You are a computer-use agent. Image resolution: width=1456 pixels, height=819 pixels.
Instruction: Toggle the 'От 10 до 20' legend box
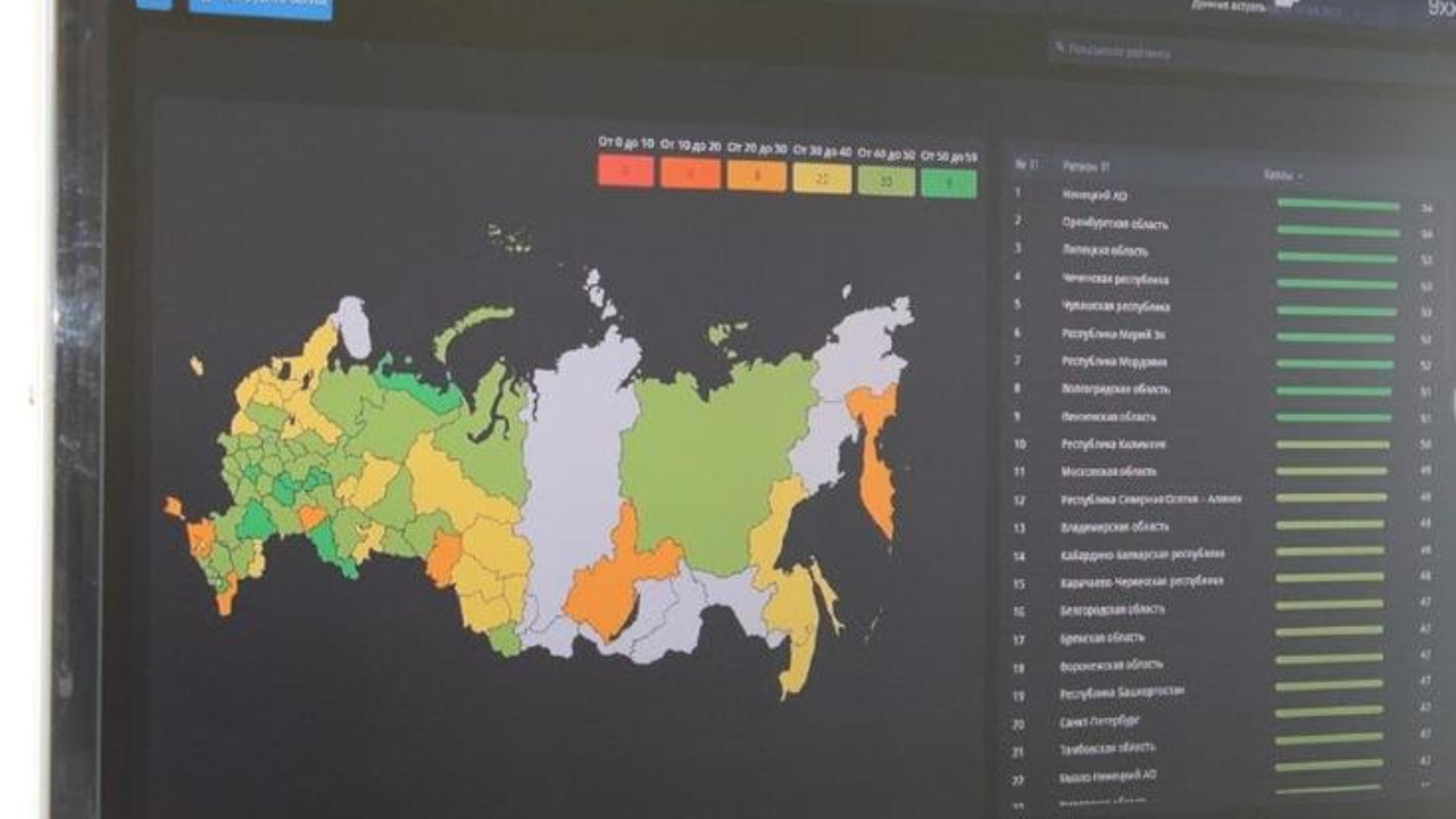pyautogui.click(x=690, y=173)
